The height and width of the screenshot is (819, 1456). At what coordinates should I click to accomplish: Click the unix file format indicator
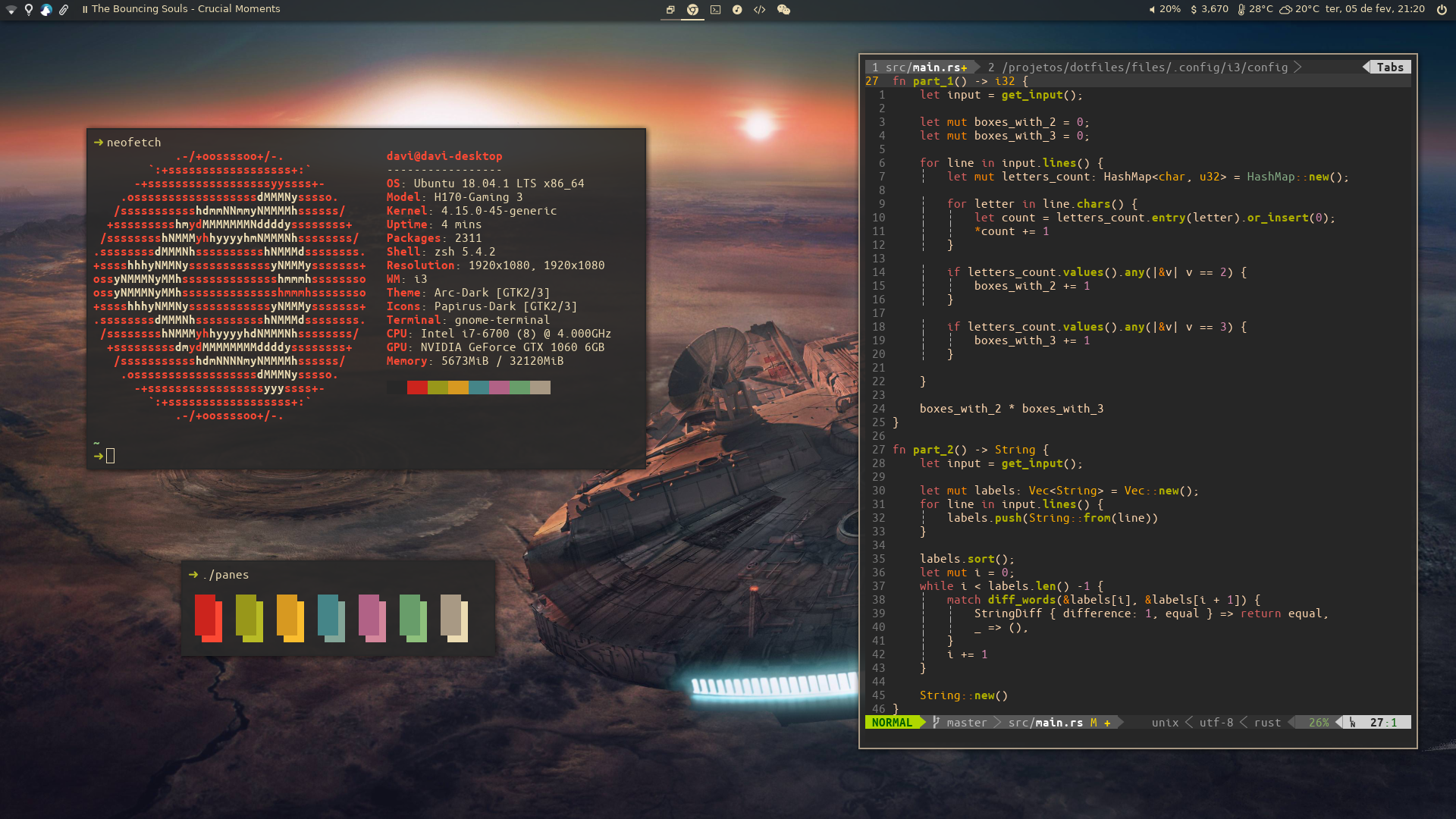[1165, 723]
